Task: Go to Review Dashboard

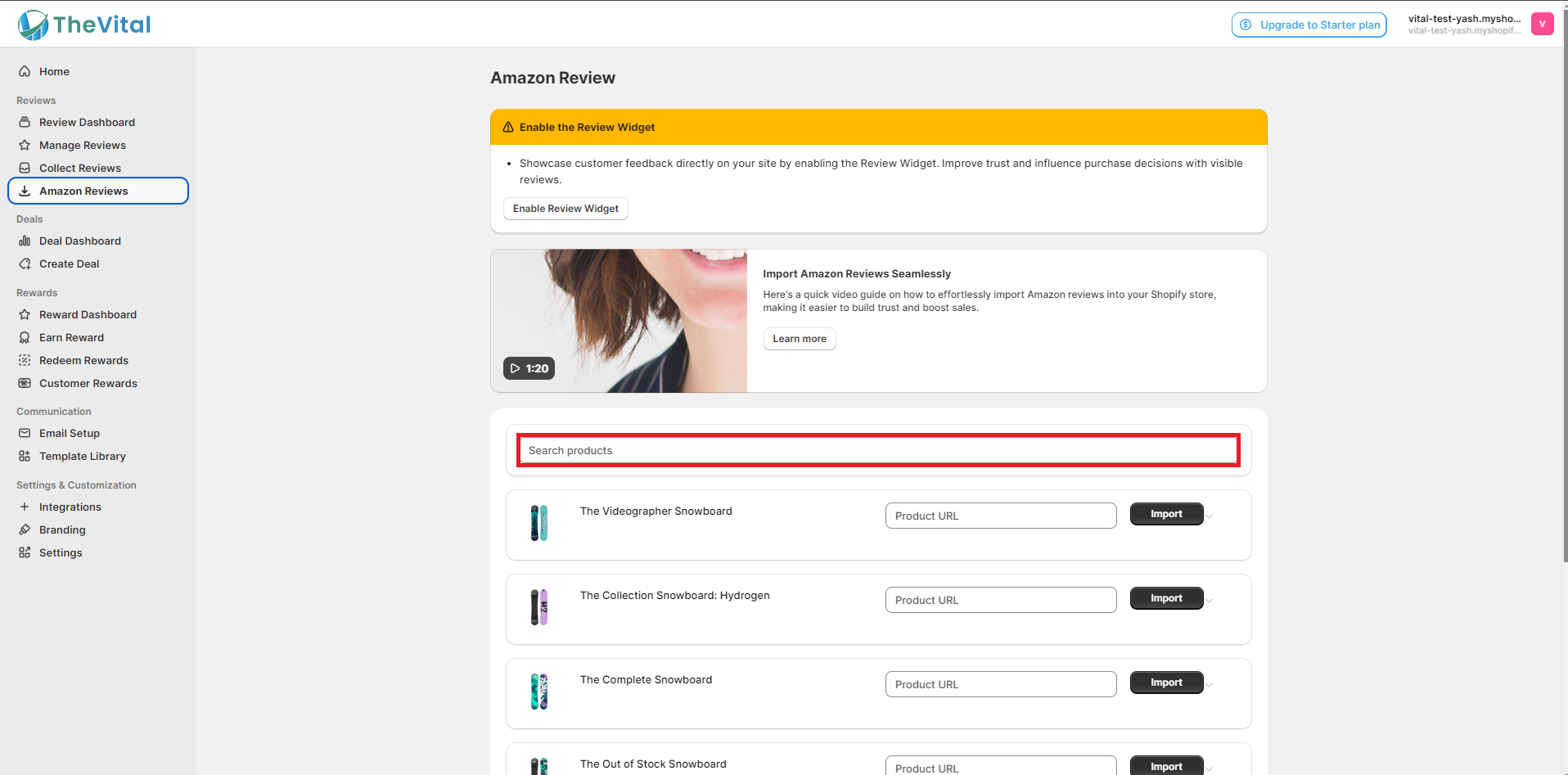Action: click(98, 122)
